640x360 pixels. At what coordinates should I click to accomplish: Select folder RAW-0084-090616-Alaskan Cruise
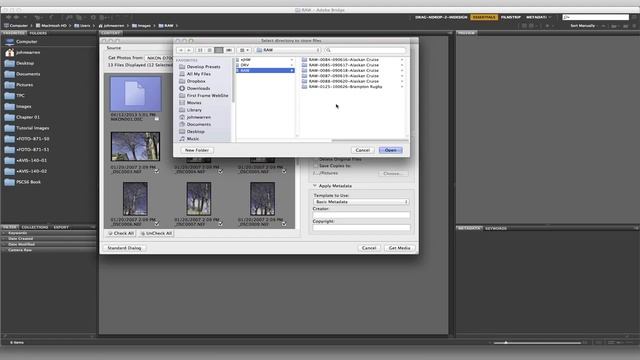[343, 60]
